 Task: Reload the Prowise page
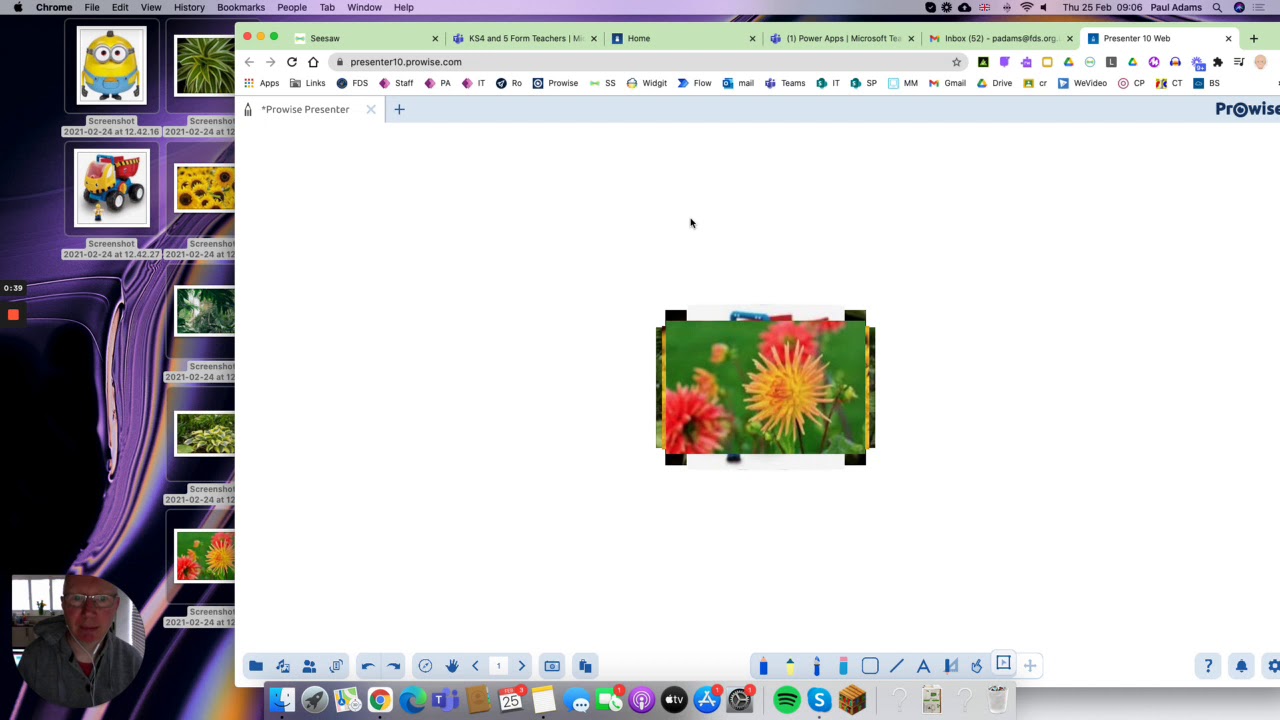coord(292,62)
